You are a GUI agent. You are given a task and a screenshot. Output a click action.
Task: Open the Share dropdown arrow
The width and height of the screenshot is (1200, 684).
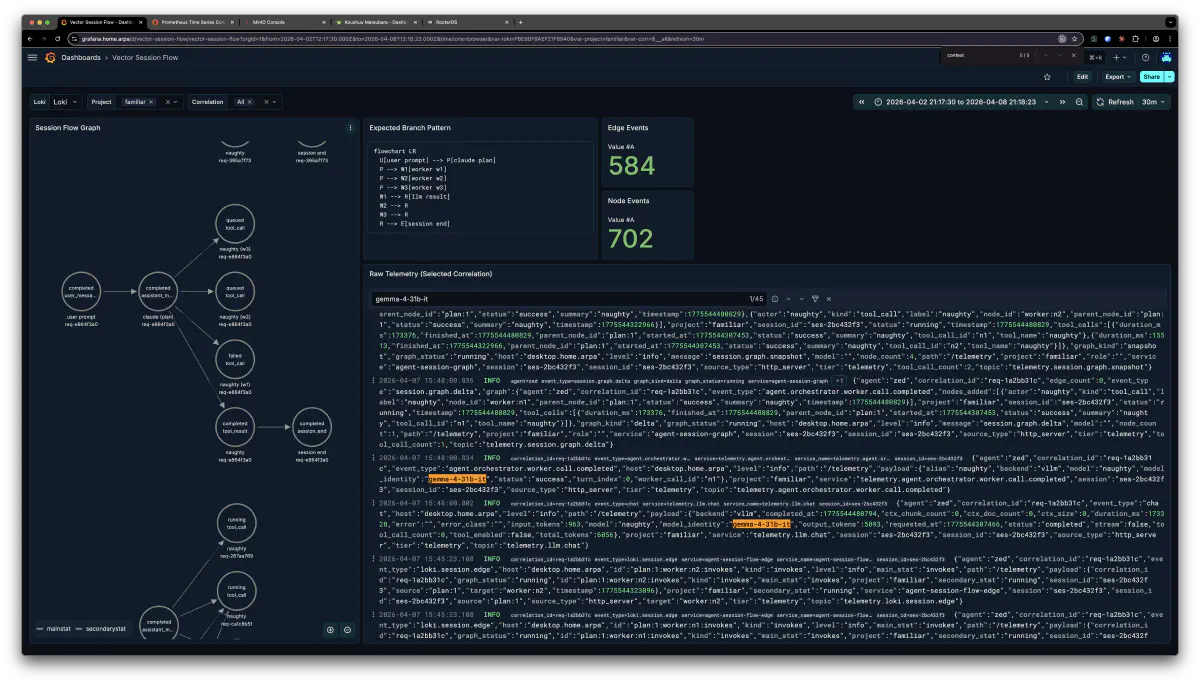(x=1170, y=76)
